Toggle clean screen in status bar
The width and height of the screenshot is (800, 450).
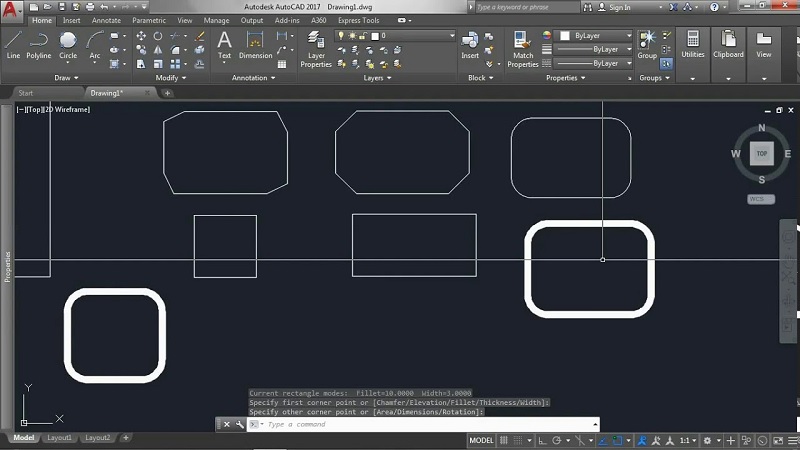pos(778,440)
